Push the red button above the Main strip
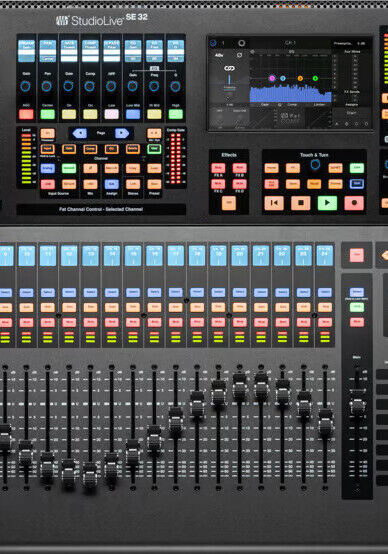 [357, 255]
